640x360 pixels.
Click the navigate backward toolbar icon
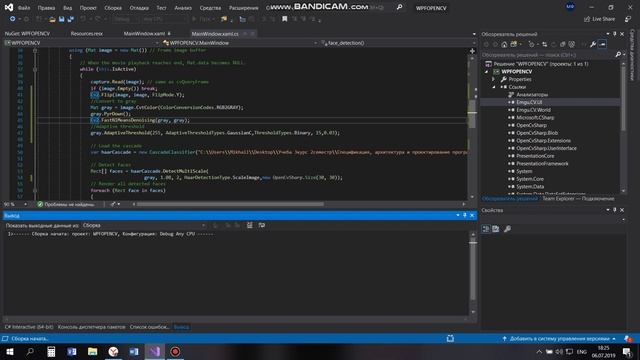(x=13, y=19)
